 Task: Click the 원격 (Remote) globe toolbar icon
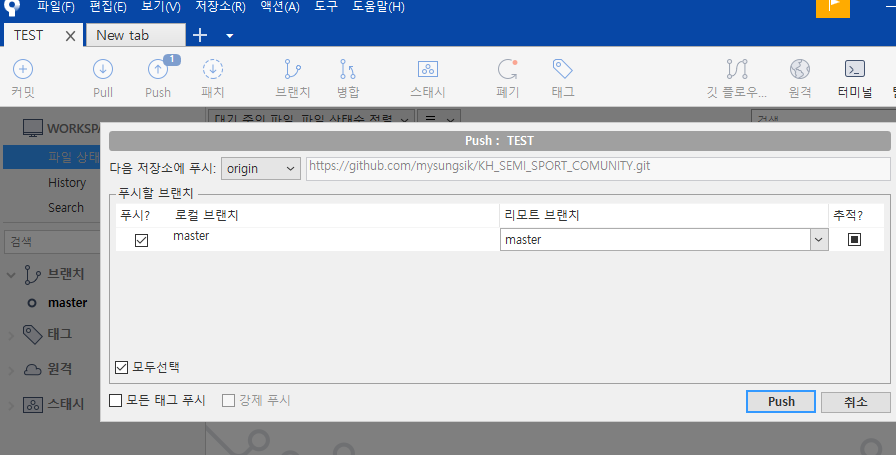800,69
